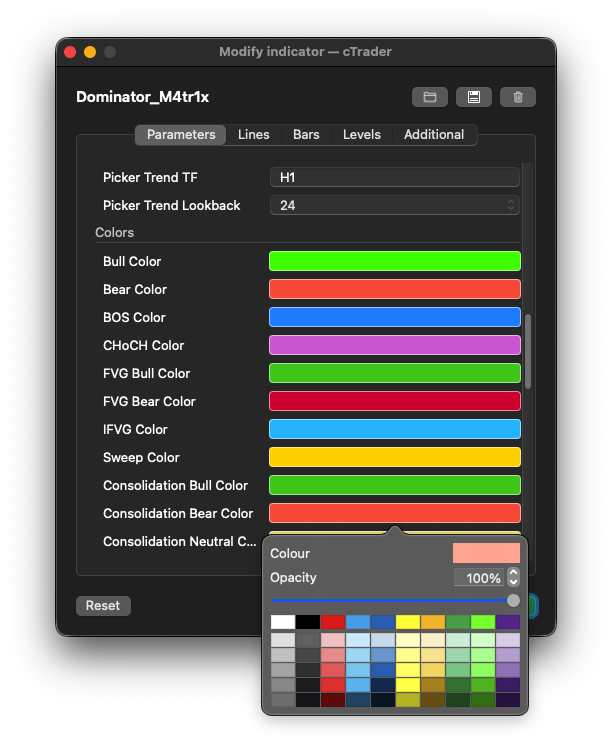Image resolution: width=612 pixels, height=755 pixels.
Task: Click the Opacity percentage field
Action: click(479, 577)
